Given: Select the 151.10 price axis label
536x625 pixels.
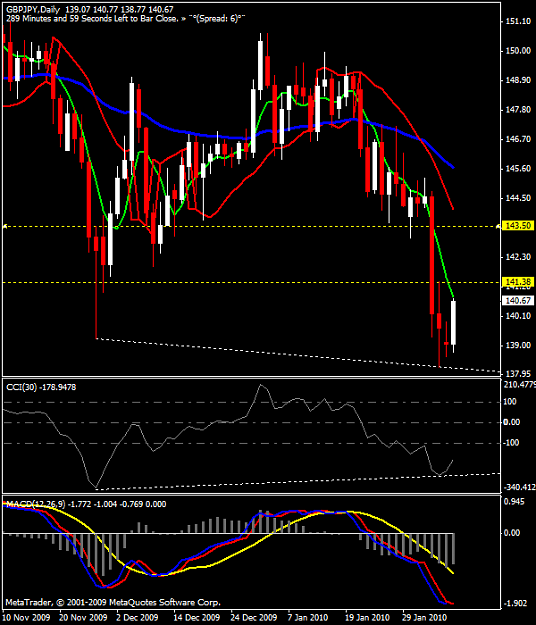Looking at the screenshot, I should tap(518, 22).
